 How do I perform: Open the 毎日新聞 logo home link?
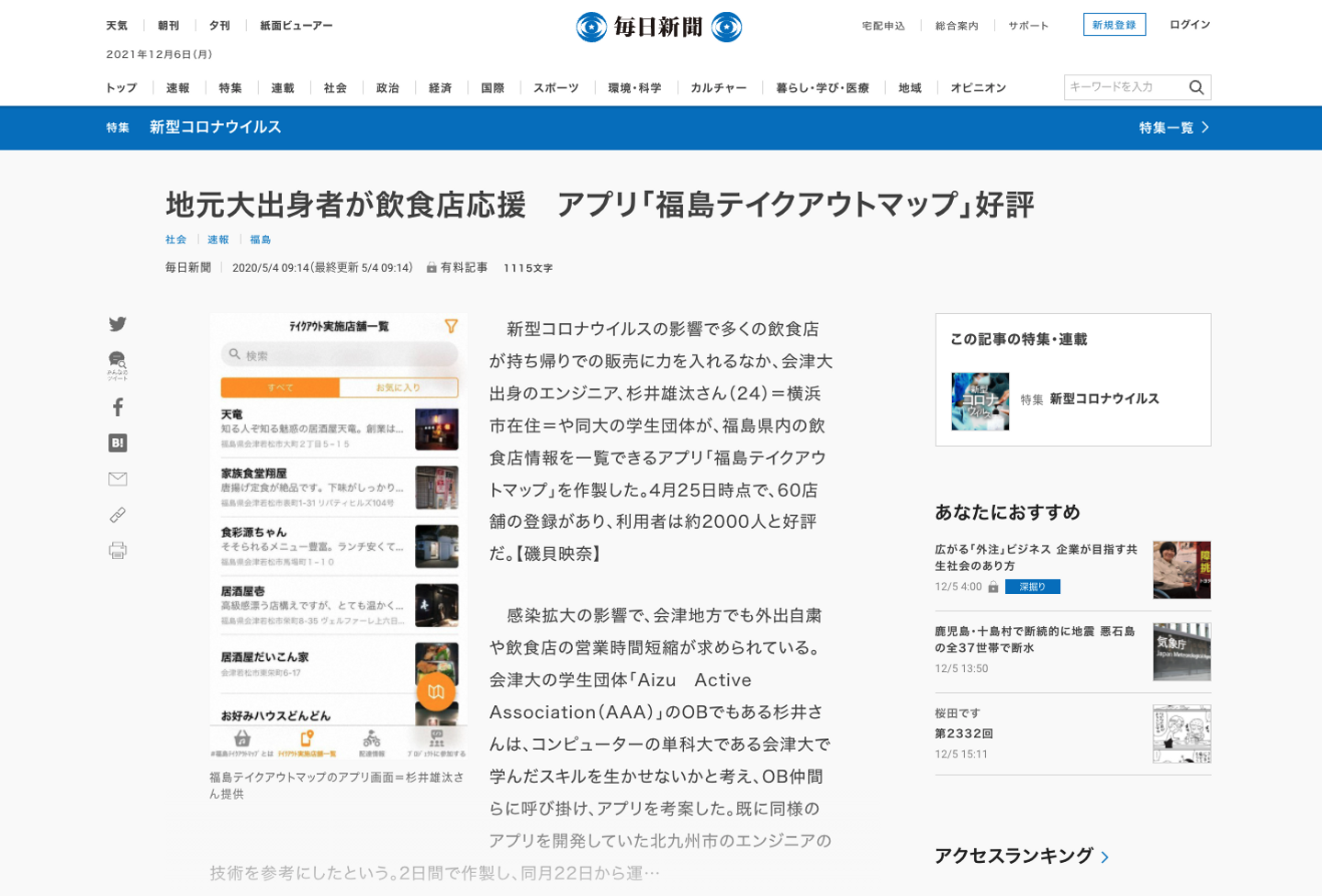(659, 27)
